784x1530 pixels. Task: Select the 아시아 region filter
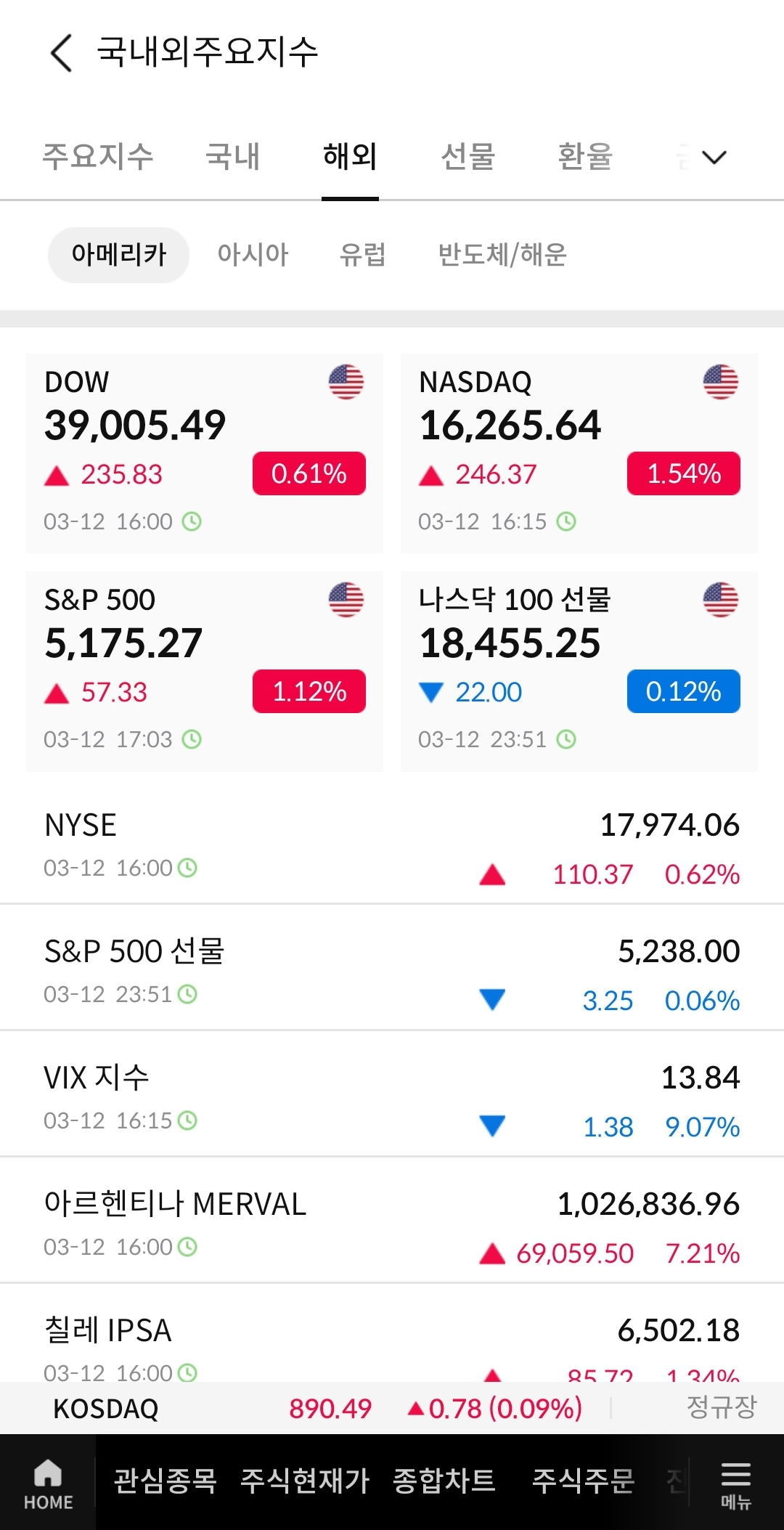tap(253, 255)
